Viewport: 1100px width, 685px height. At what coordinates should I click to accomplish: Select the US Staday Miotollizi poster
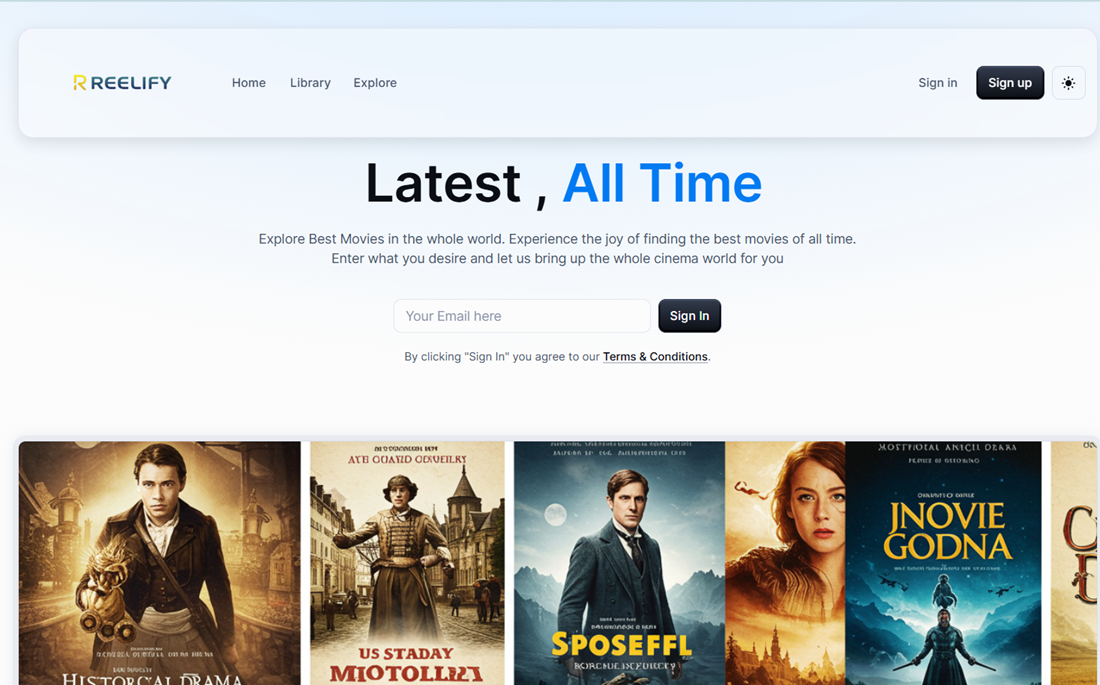[406, 563]
